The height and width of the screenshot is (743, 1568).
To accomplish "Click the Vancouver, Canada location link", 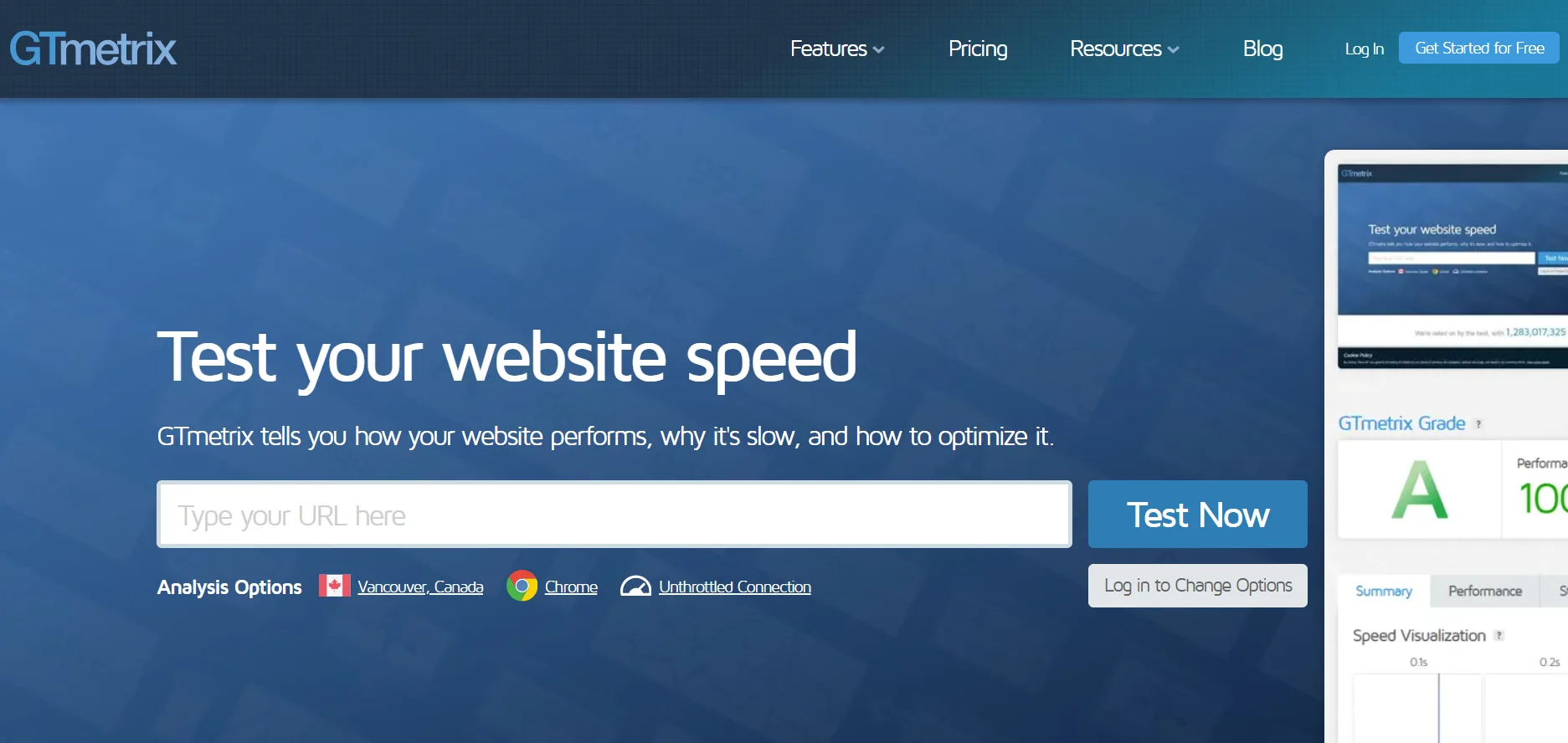I will coord(420,587).
